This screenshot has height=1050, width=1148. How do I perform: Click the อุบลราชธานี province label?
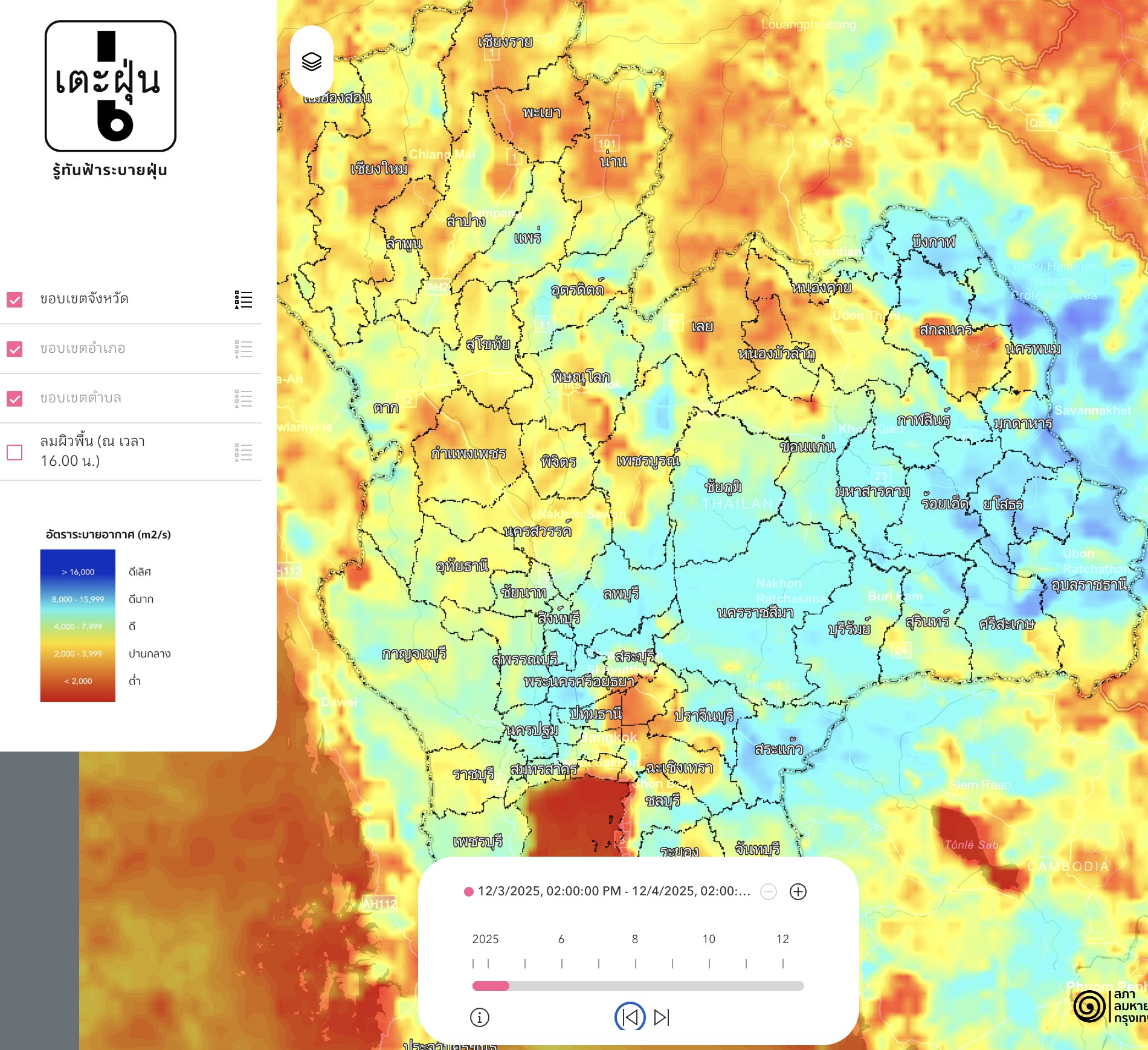[x=1089, y=585]
